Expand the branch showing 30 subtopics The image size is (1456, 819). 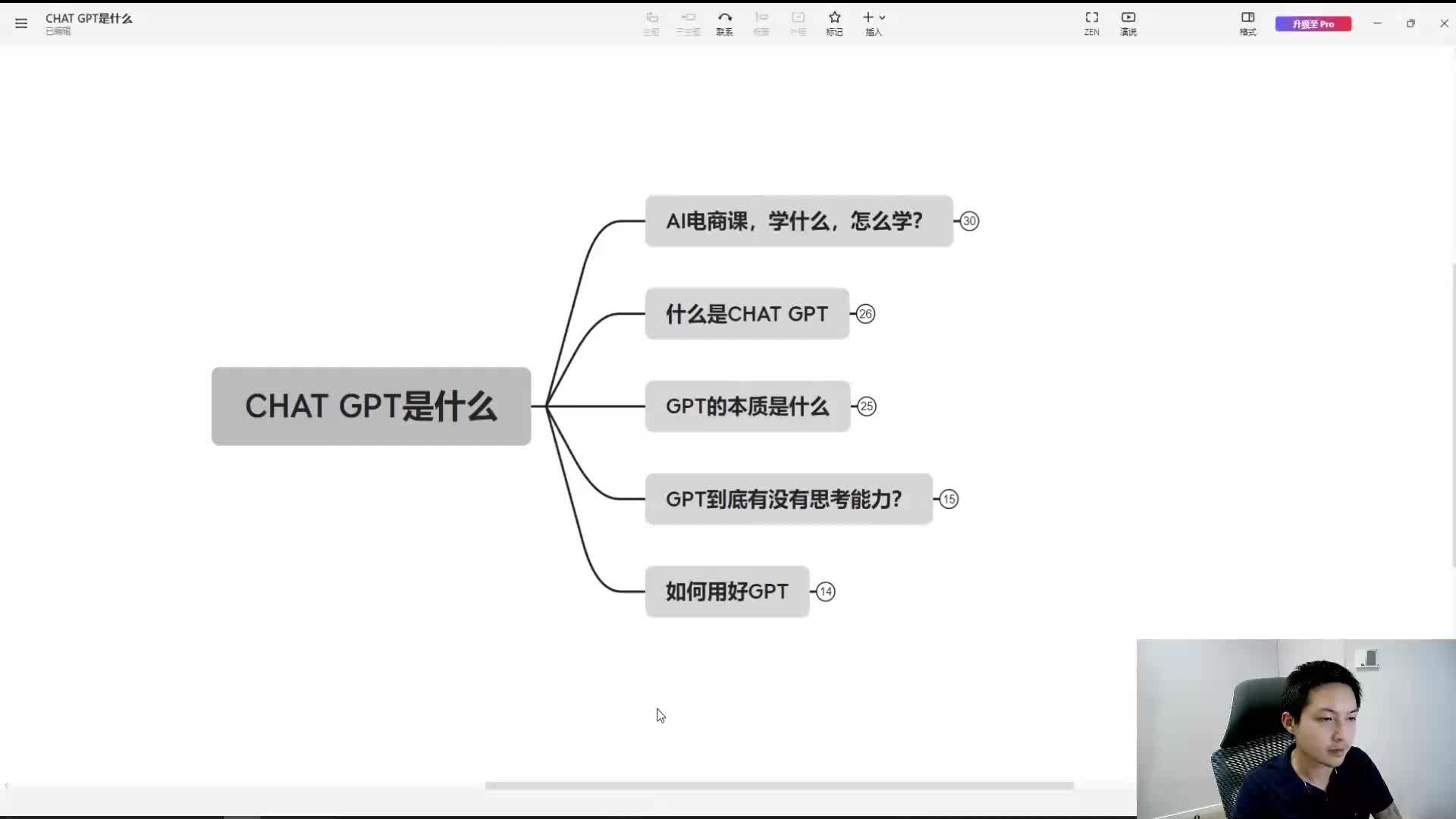[x=969, y=221]
